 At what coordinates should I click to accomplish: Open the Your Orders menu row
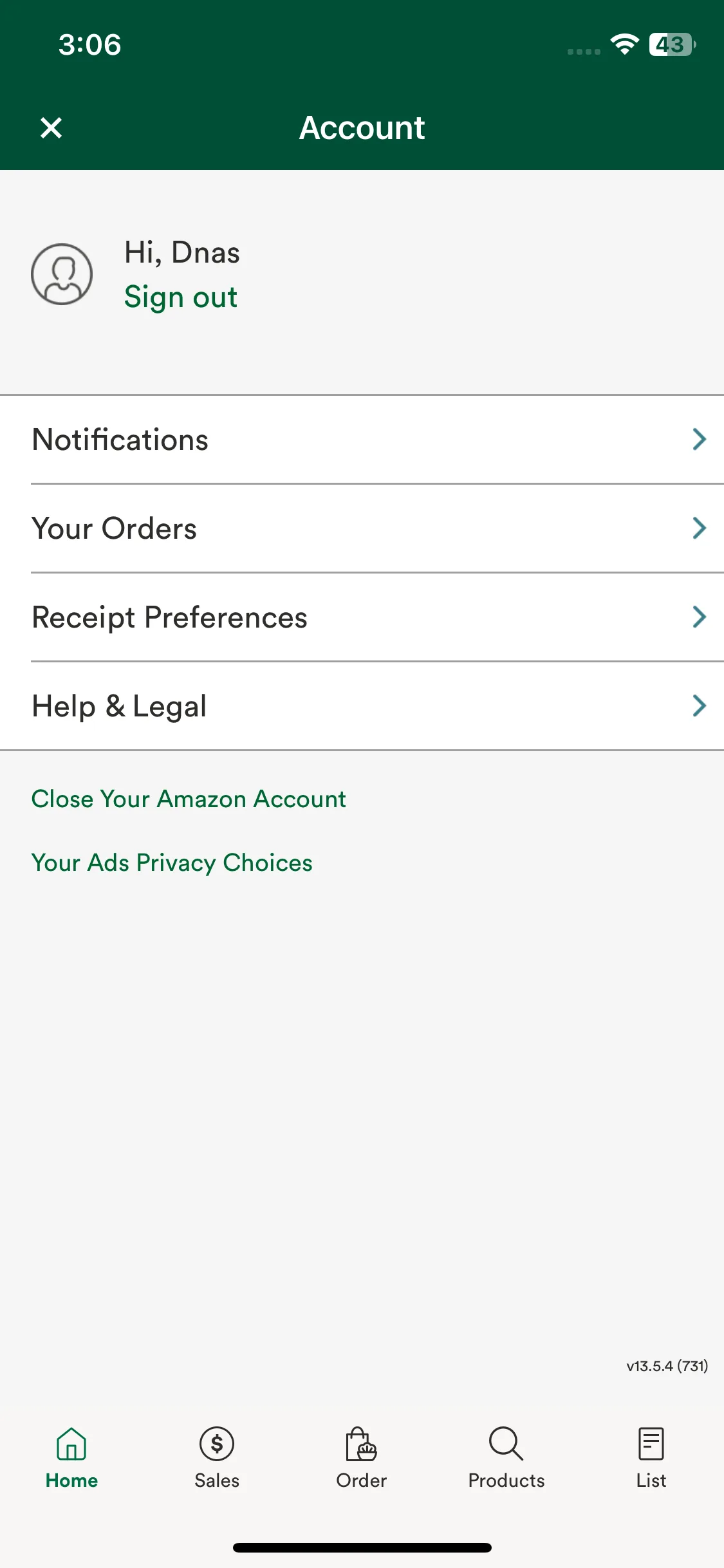[x=362, y=528]
